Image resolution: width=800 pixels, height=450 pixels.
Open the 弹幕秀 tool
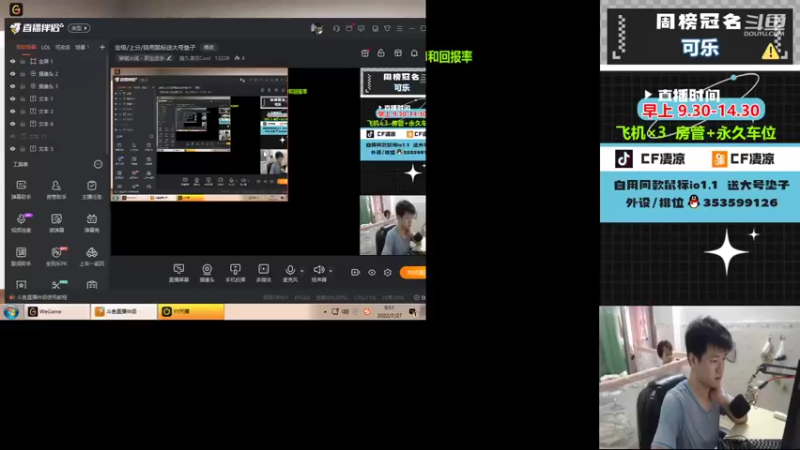92,223
